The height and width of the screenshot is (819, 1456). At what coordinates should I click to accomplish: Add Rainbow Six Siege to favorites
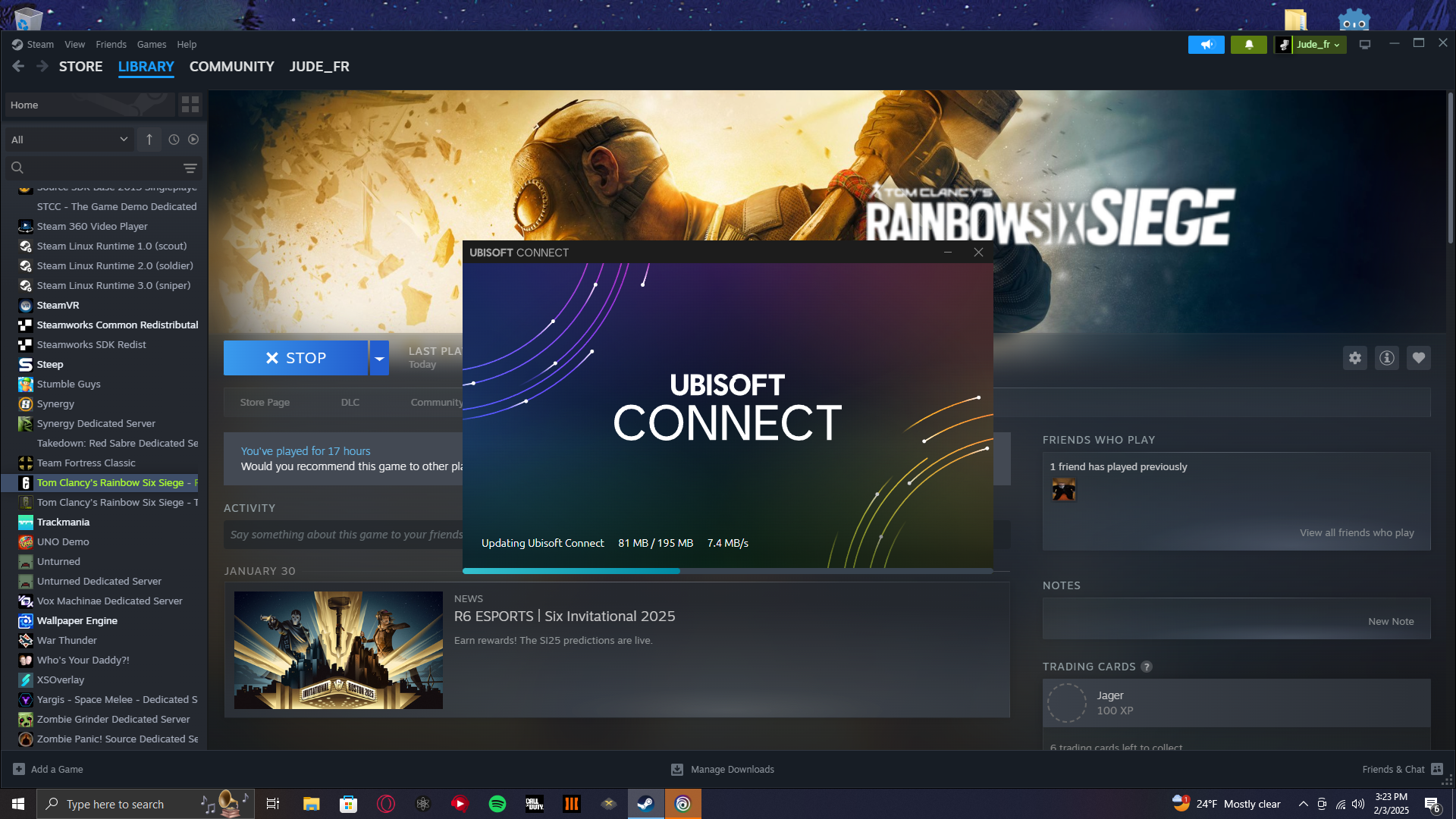pos(1419,358)
